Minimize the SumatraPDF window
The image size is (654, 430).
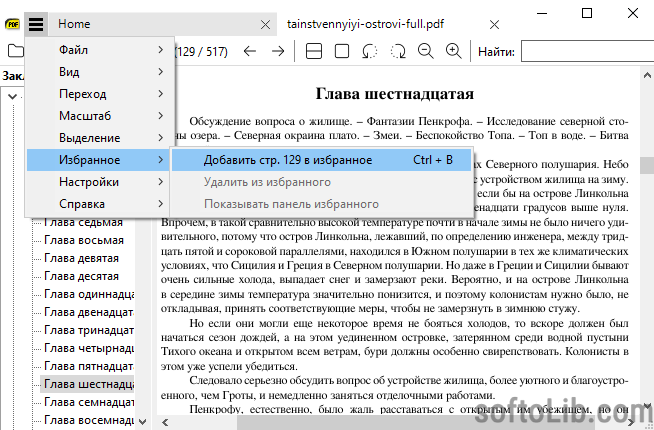click(x=542, y=13)
